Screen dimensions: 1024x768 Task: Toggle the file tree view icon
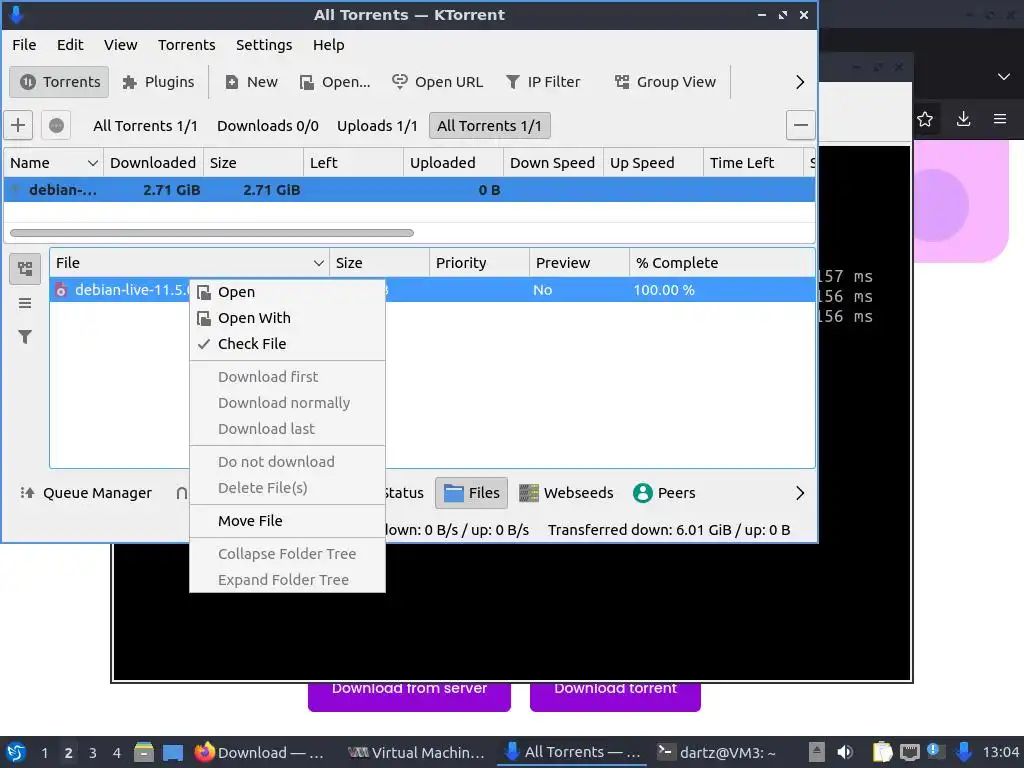25,268
